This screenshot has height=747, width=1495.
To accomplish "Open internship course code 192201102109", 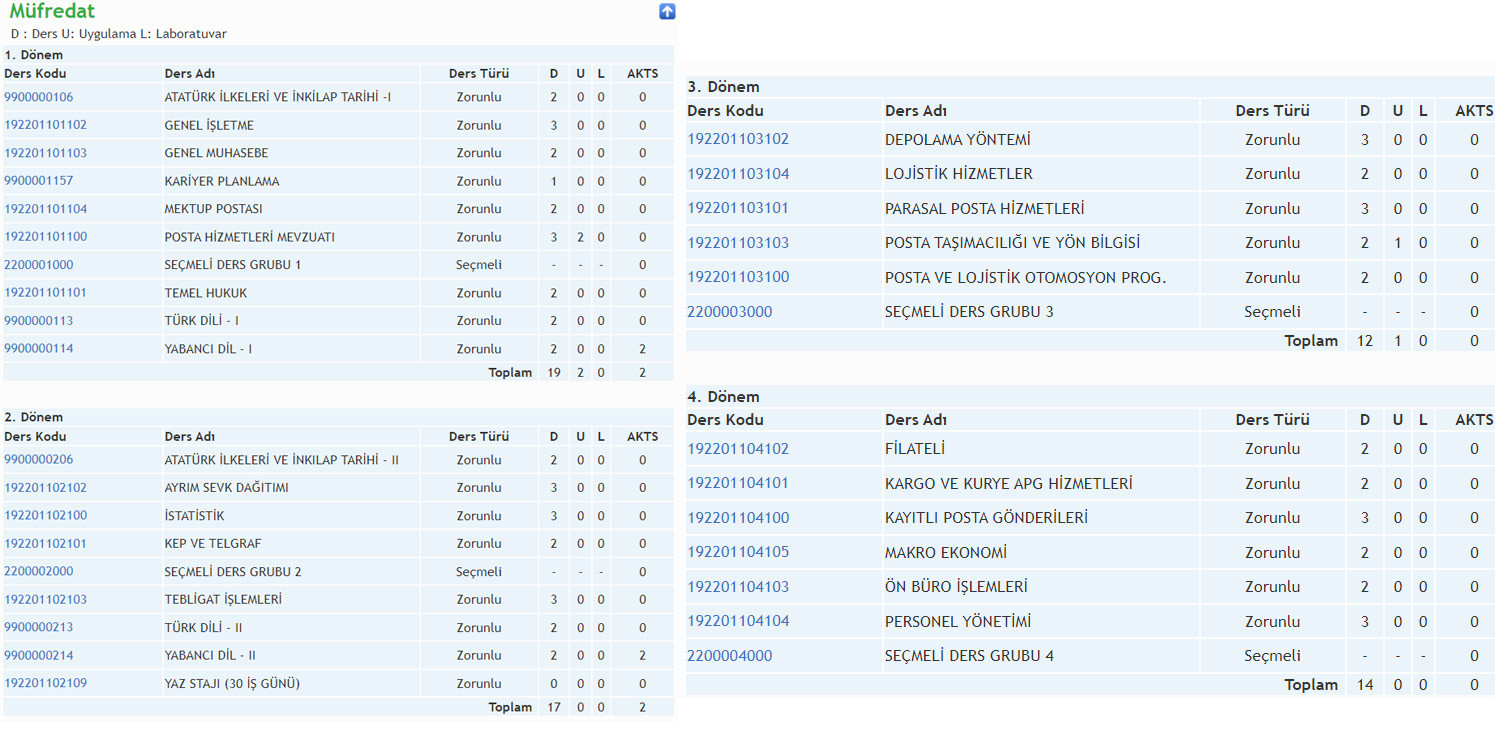I will pyautogui.click(x=46, y=683).
